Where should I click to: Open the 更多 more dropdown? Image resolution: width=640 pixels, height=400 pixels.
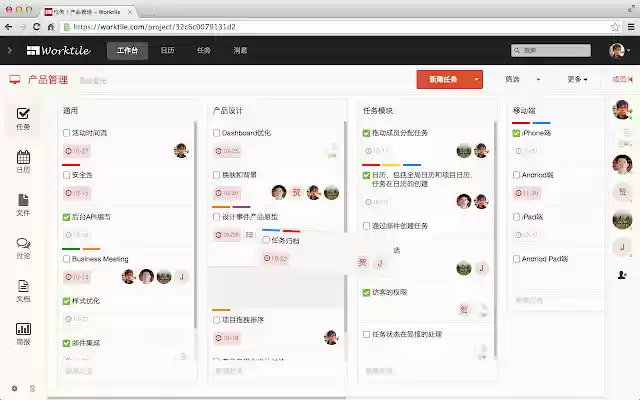[577, 79]
